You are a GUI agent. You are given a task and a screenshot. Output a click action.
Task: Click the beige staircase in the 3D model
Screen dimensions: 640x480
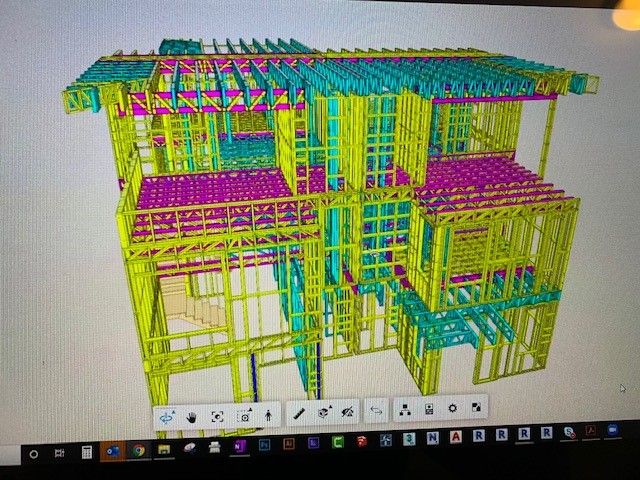pyautogui.click(x=193, y=303)
